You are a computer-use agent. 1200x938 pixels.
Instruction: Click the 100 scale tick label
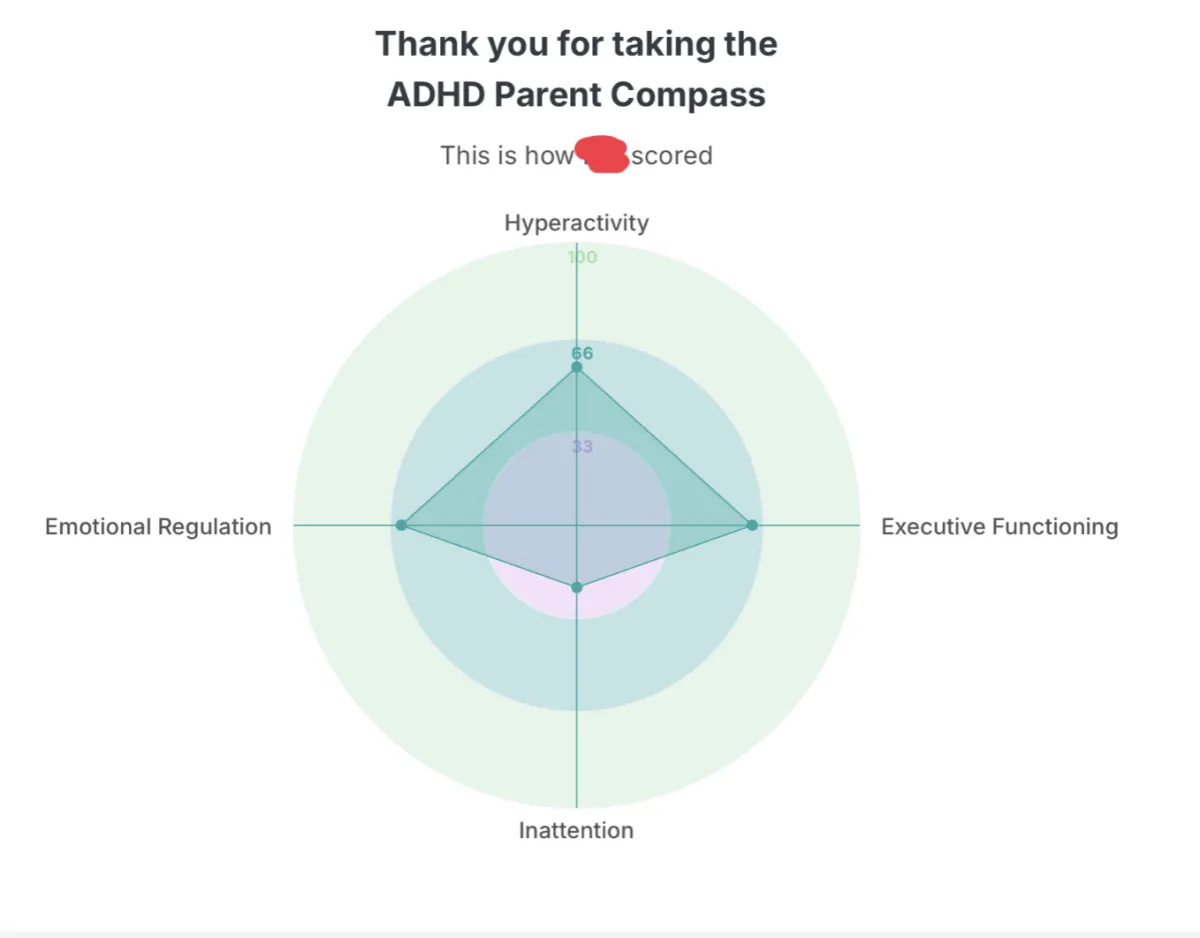[x=582, y=257]
